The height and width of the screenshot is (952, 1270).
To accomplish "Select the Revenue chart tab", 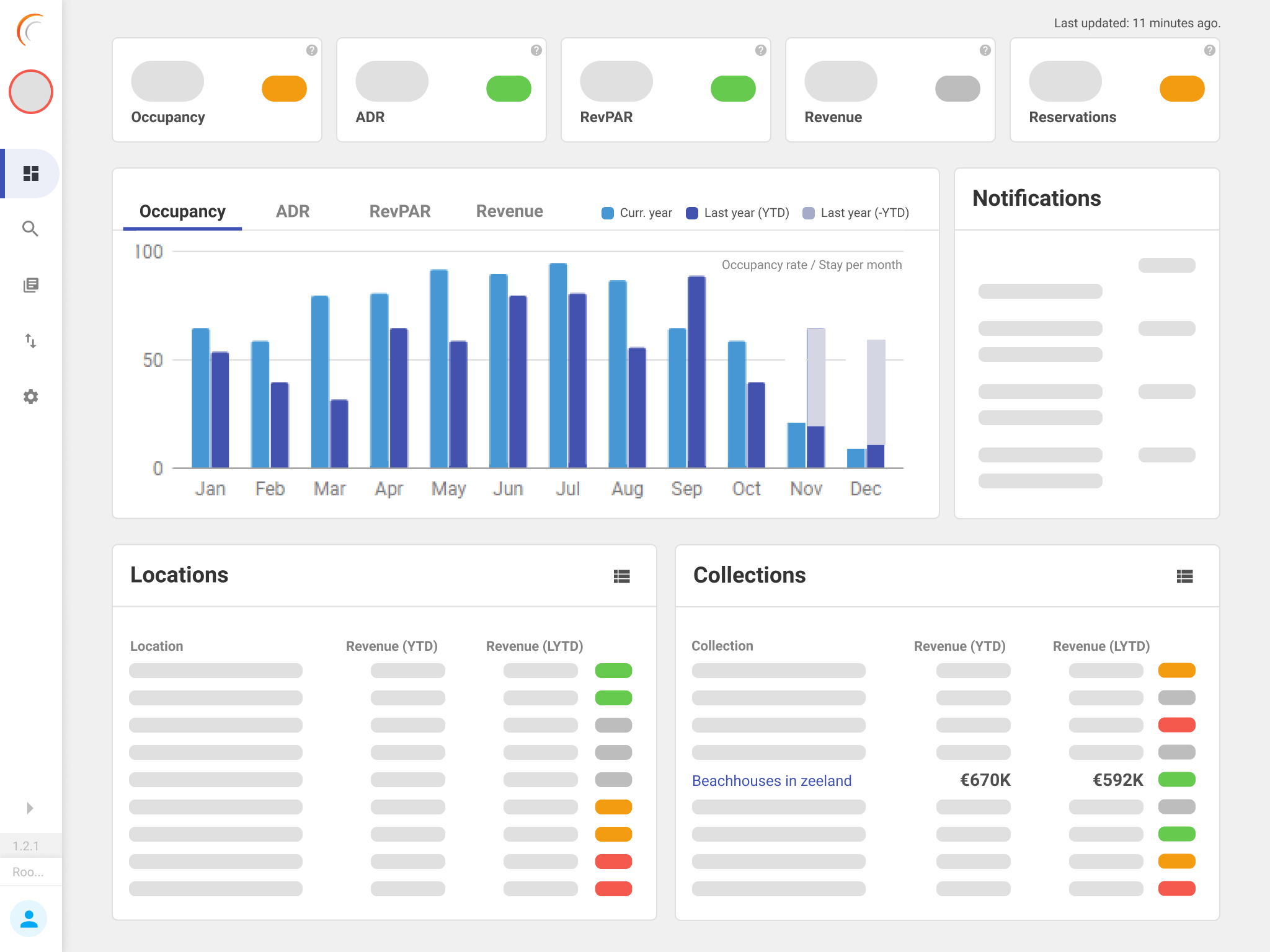I will [x=509, y=211].
